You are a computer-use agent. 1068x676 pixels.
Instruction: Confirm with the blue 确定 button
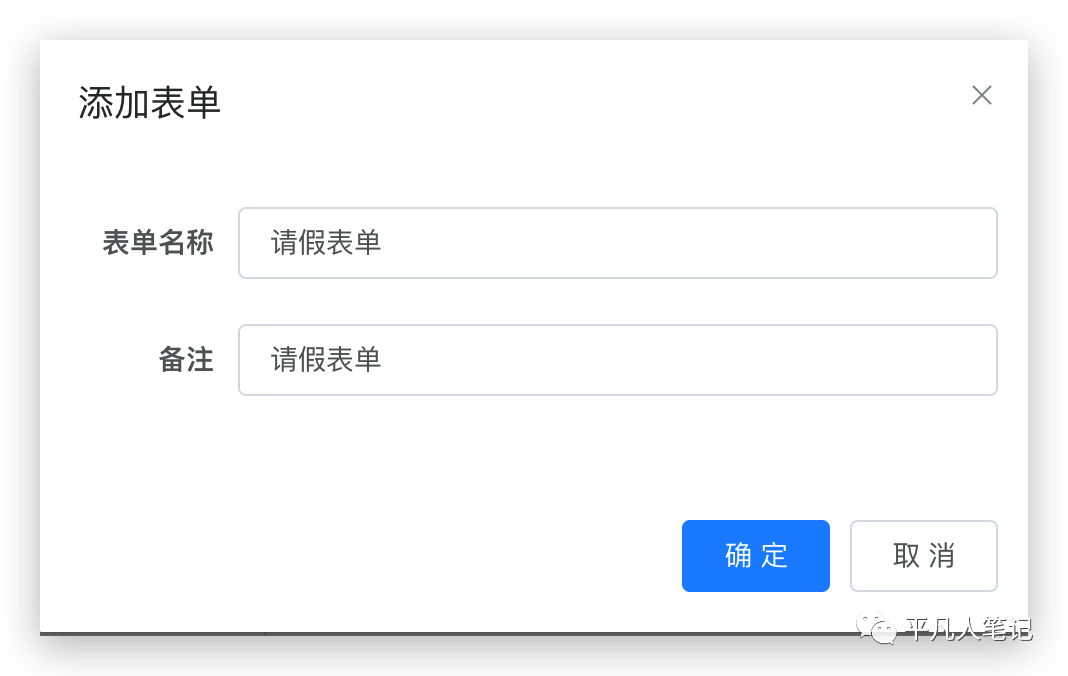click(x=755, y=556)
